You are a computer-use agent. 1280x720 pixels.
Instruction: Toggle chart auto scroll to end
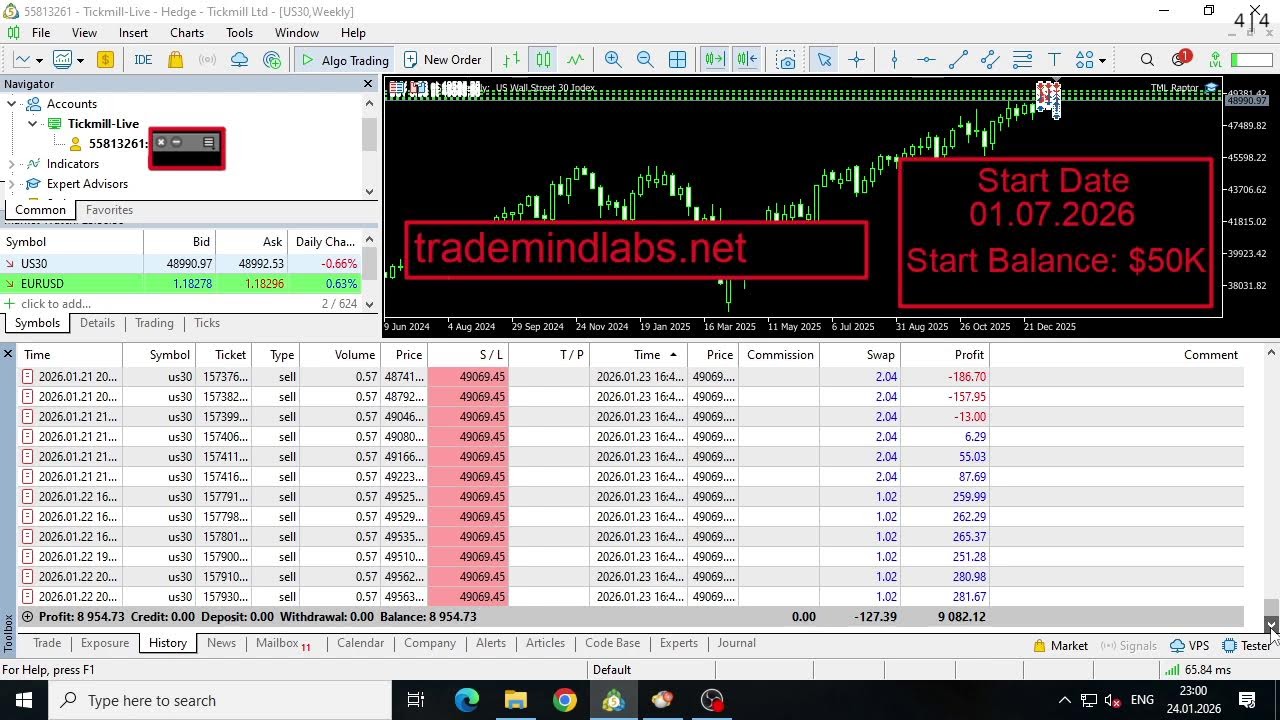(714, 60)
